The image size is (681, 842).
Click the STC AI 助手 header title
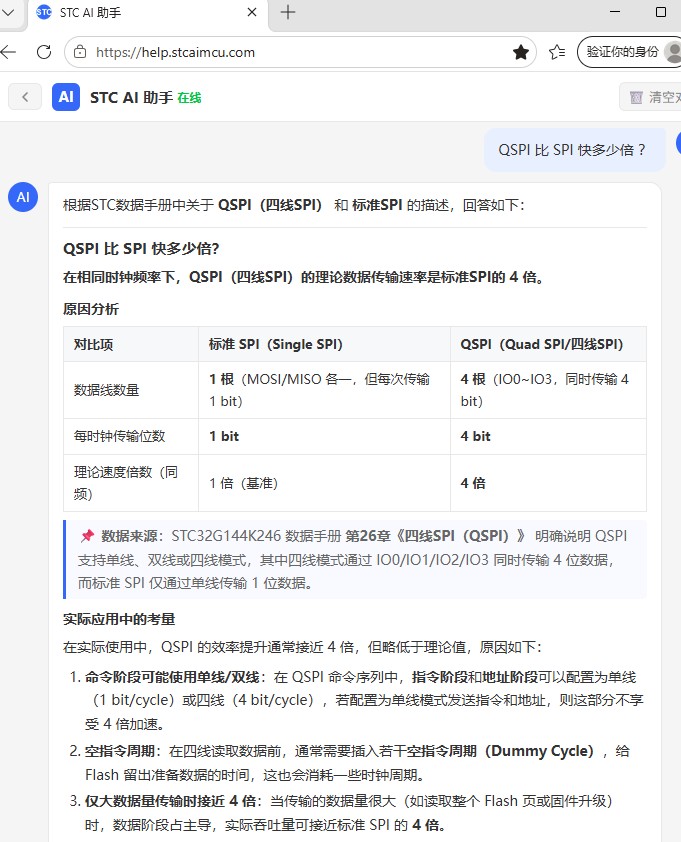[131, 98]
